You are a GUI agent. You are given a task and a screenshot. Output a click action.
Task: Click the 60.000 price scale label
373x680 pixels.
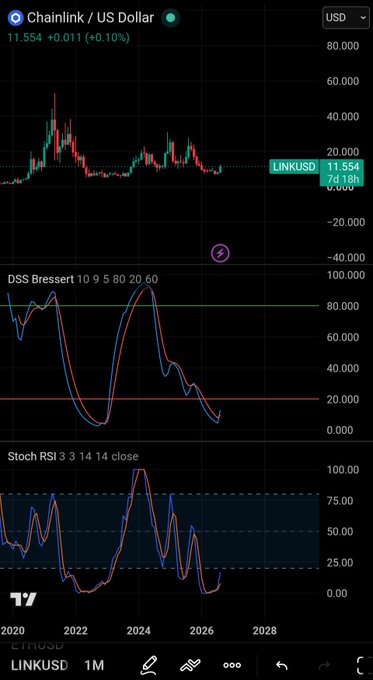click(343, 81)
